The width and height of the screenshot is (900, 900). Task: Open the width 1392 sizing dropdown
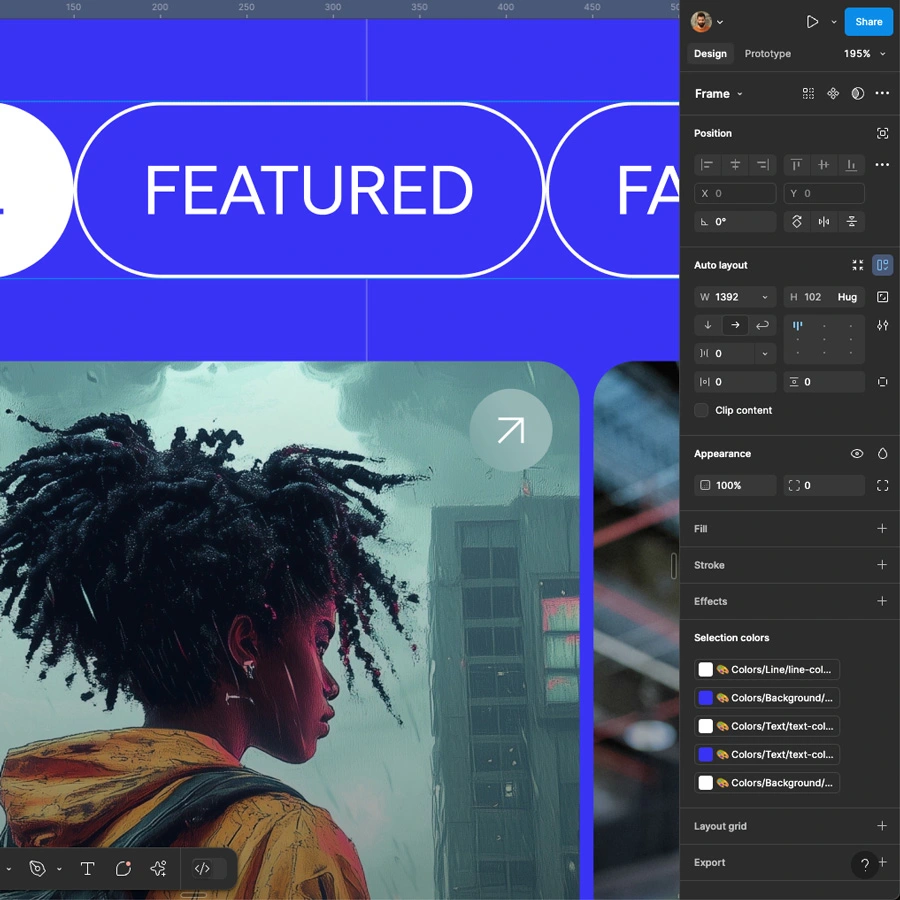click(x=765, y=297)
